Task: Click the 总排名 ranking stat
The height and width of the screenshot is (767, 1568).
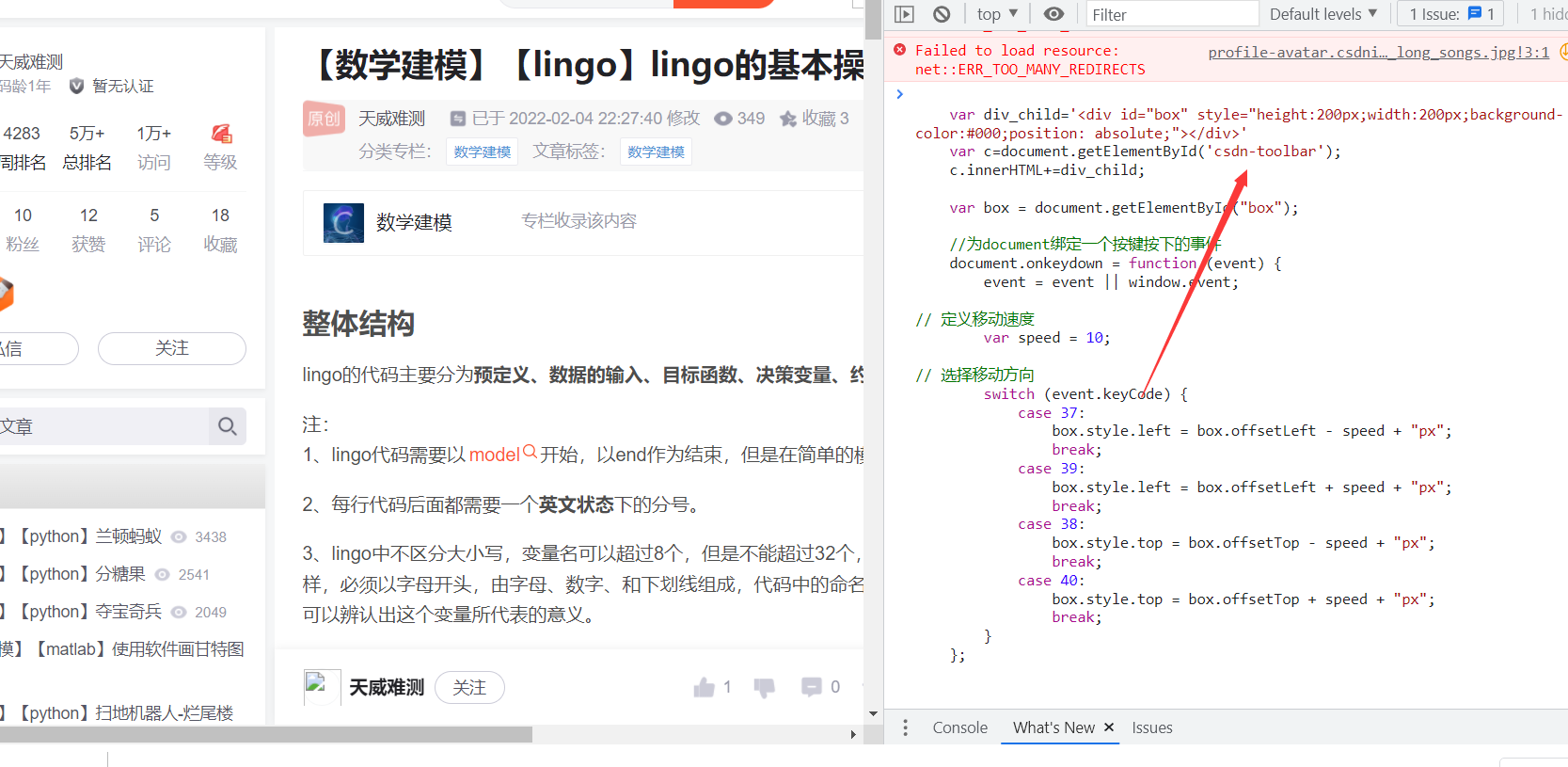Action: [87, 148]
